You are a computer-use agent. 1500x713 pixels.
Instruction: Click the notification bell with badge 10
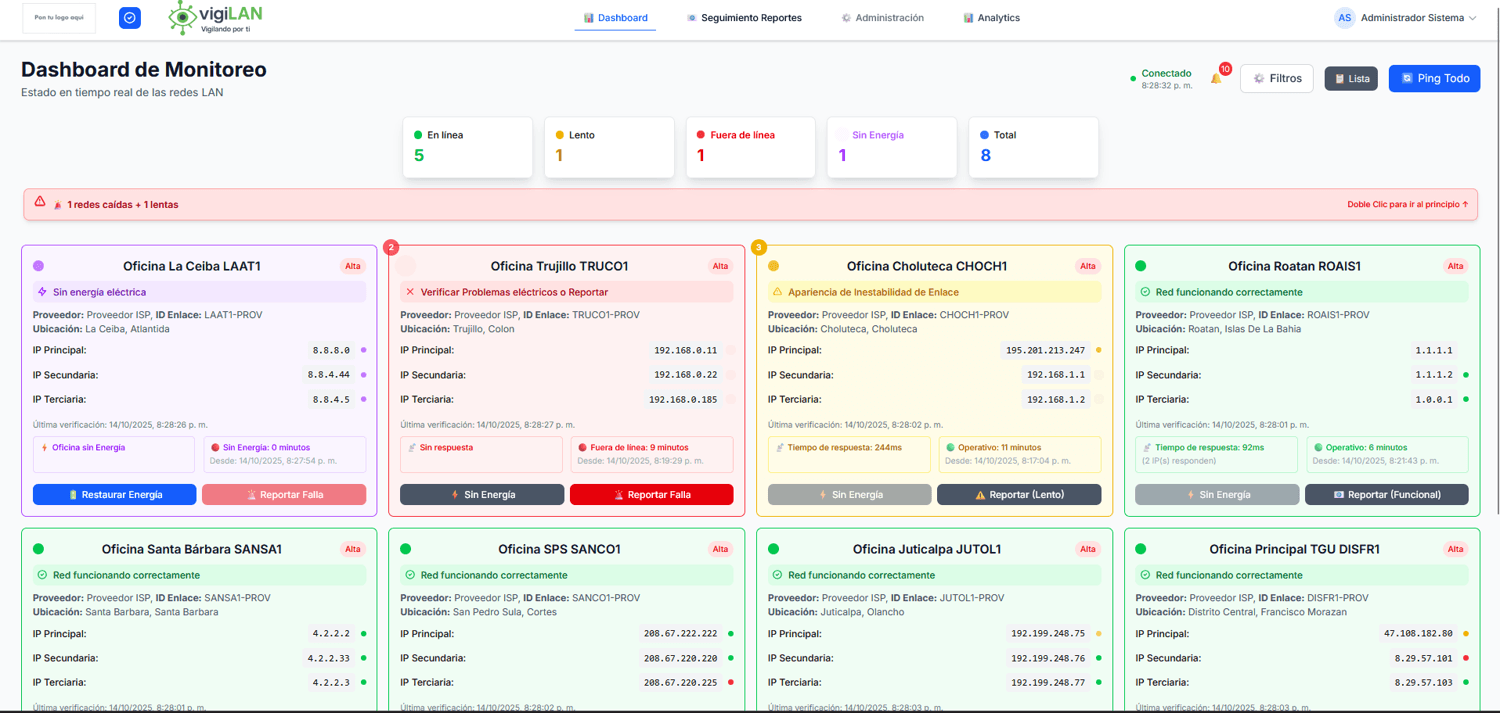[1217, 78]
